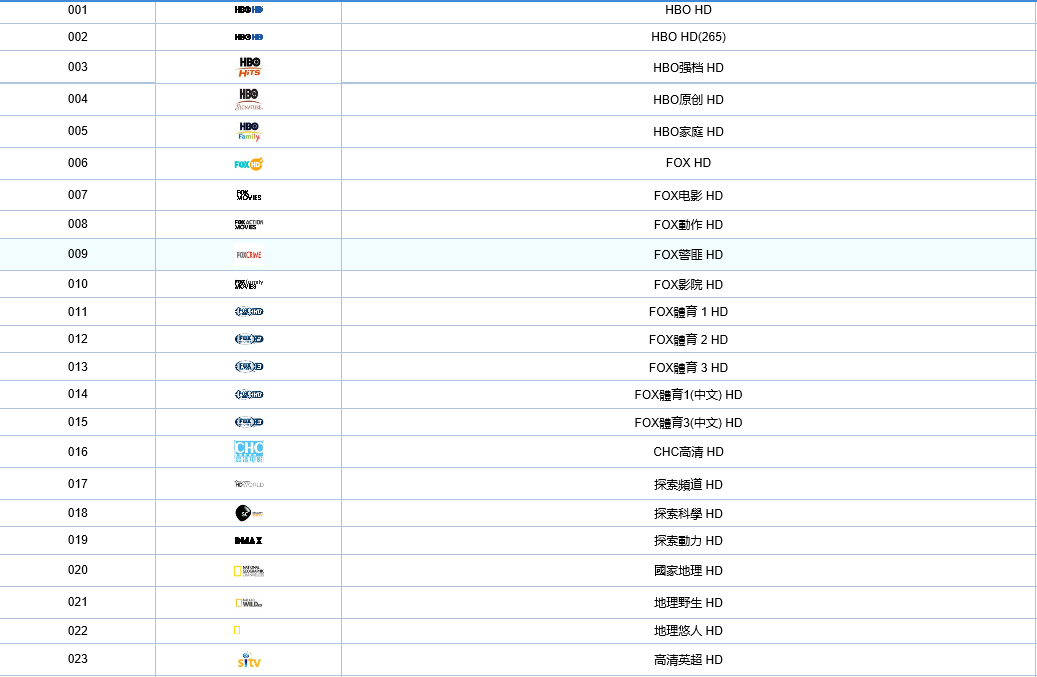Click the FOX Sports logo in row 011
The image size is (1037, 677).
tap(249, 311)
